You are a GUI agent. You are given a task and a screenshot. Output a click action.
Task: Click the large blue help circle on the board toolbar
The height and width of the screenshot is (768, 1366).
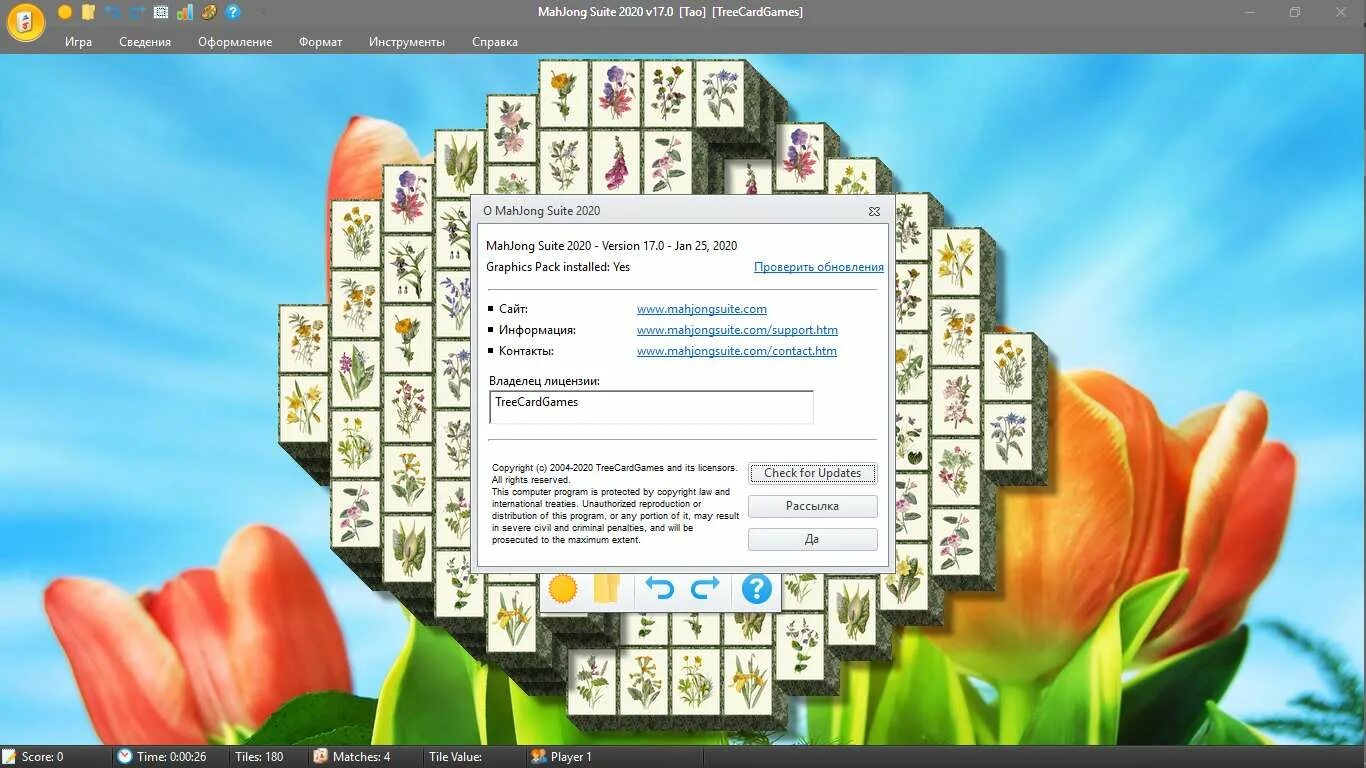point(757,589)
